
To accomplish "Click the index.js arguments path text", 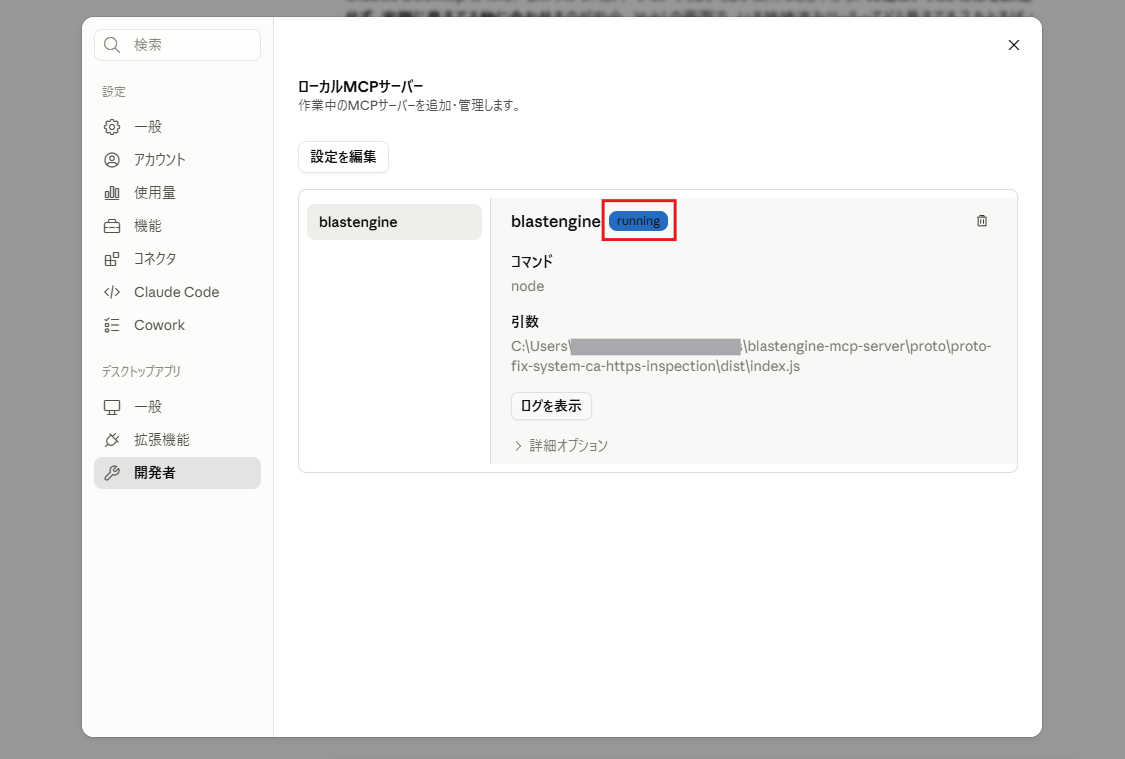I will pyautogui.click(x=751, y=356).
